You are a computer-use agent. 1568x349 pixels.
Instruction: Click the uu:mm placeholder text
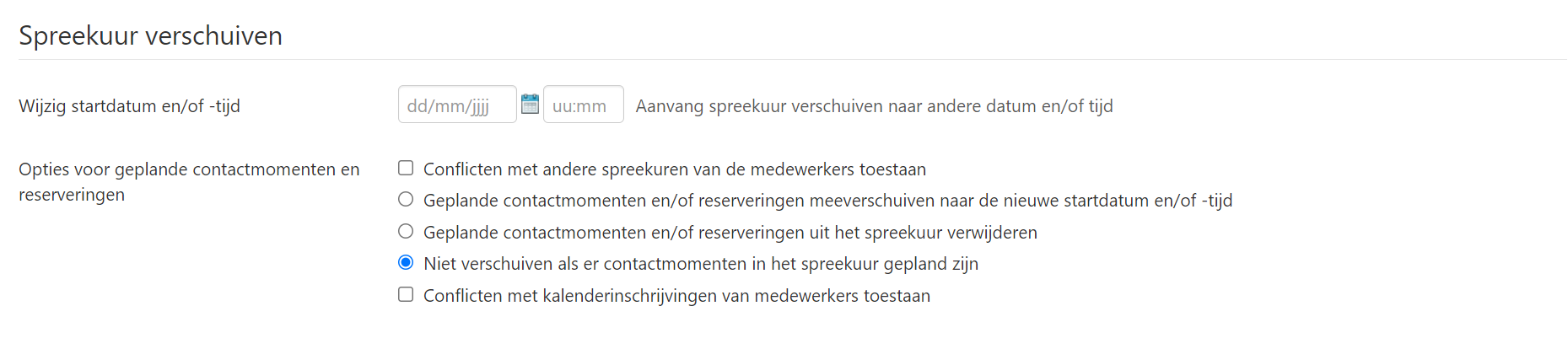pos(579,106)
